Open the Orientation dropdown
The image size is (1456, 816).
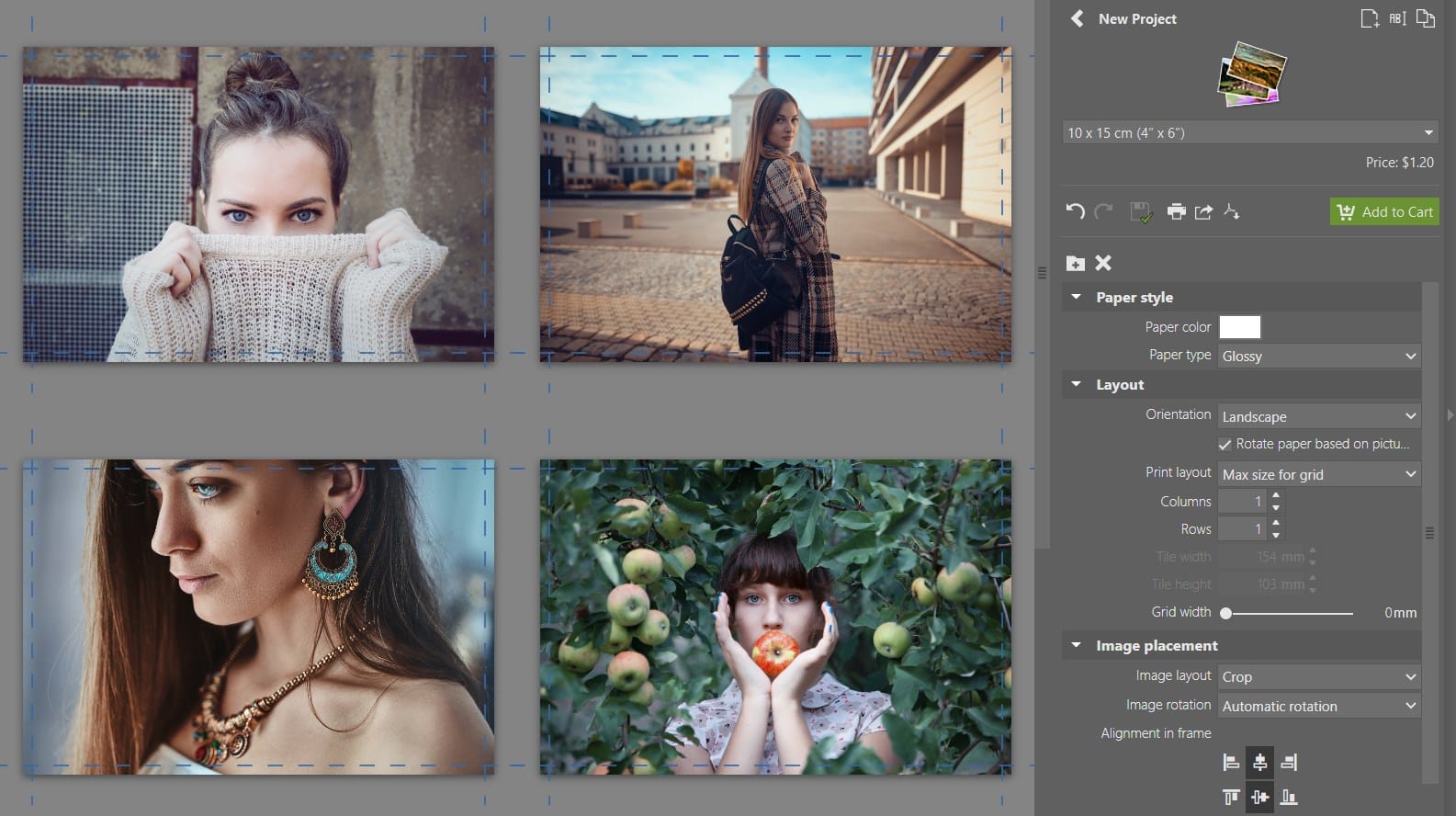(x=1318, y=417)
